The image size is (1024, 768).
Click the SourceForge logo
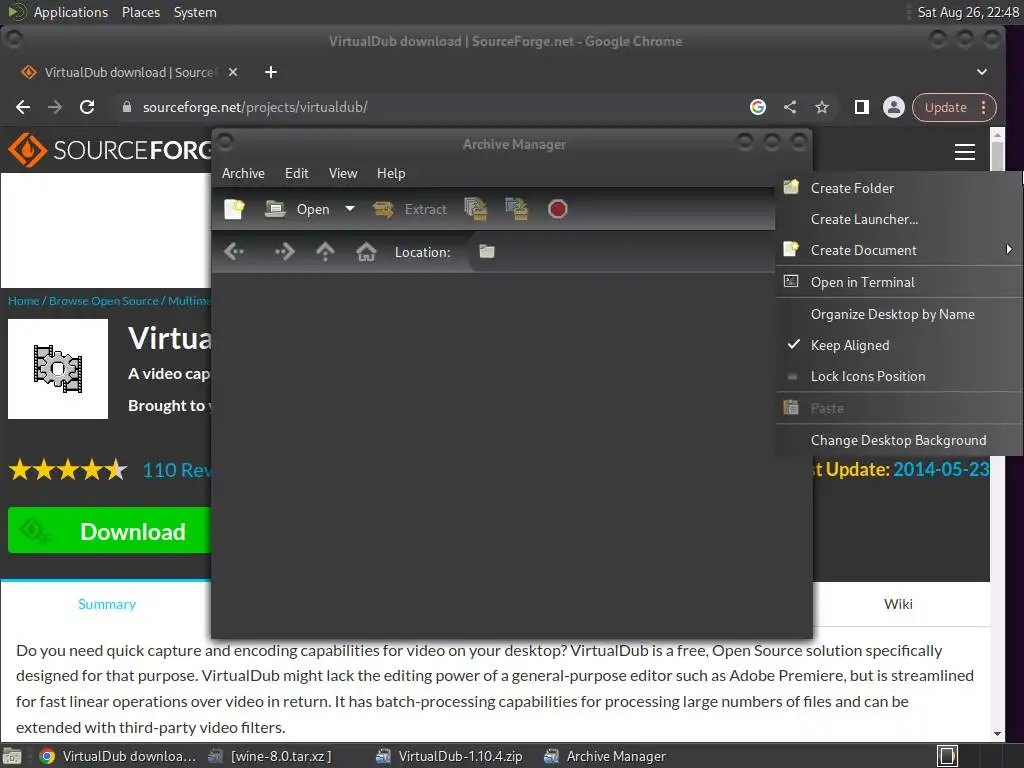click(110, 150)
